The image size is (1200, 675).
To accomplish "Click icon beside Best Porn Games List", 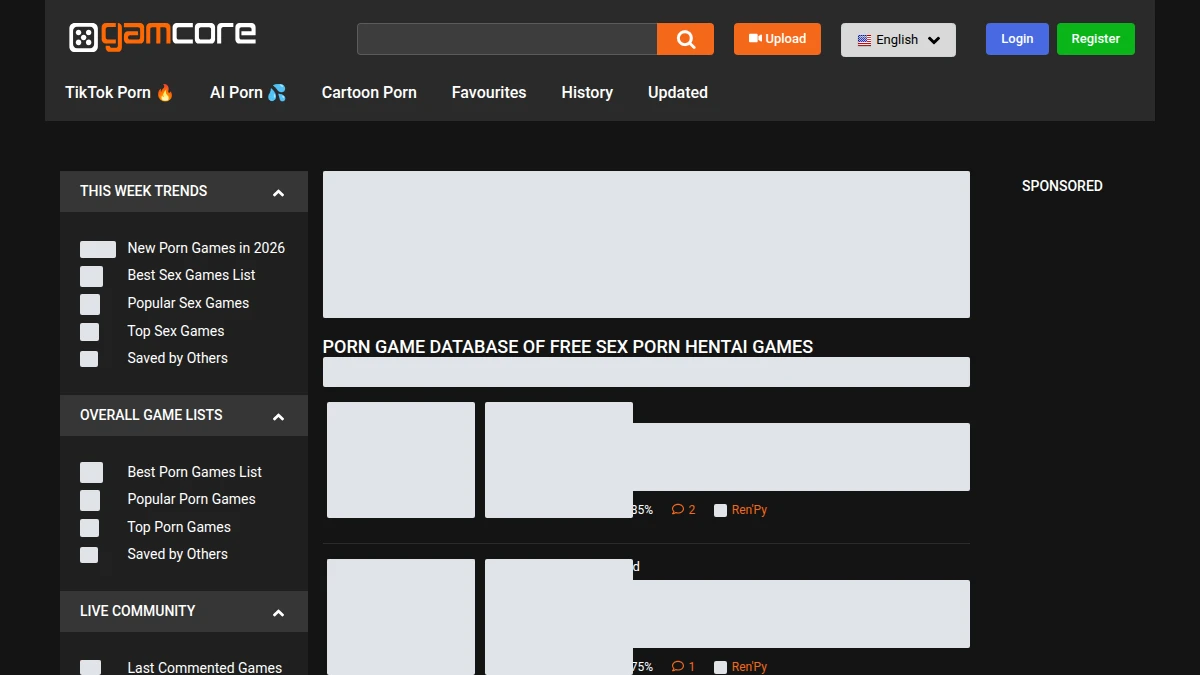I will tap(91, 472).
